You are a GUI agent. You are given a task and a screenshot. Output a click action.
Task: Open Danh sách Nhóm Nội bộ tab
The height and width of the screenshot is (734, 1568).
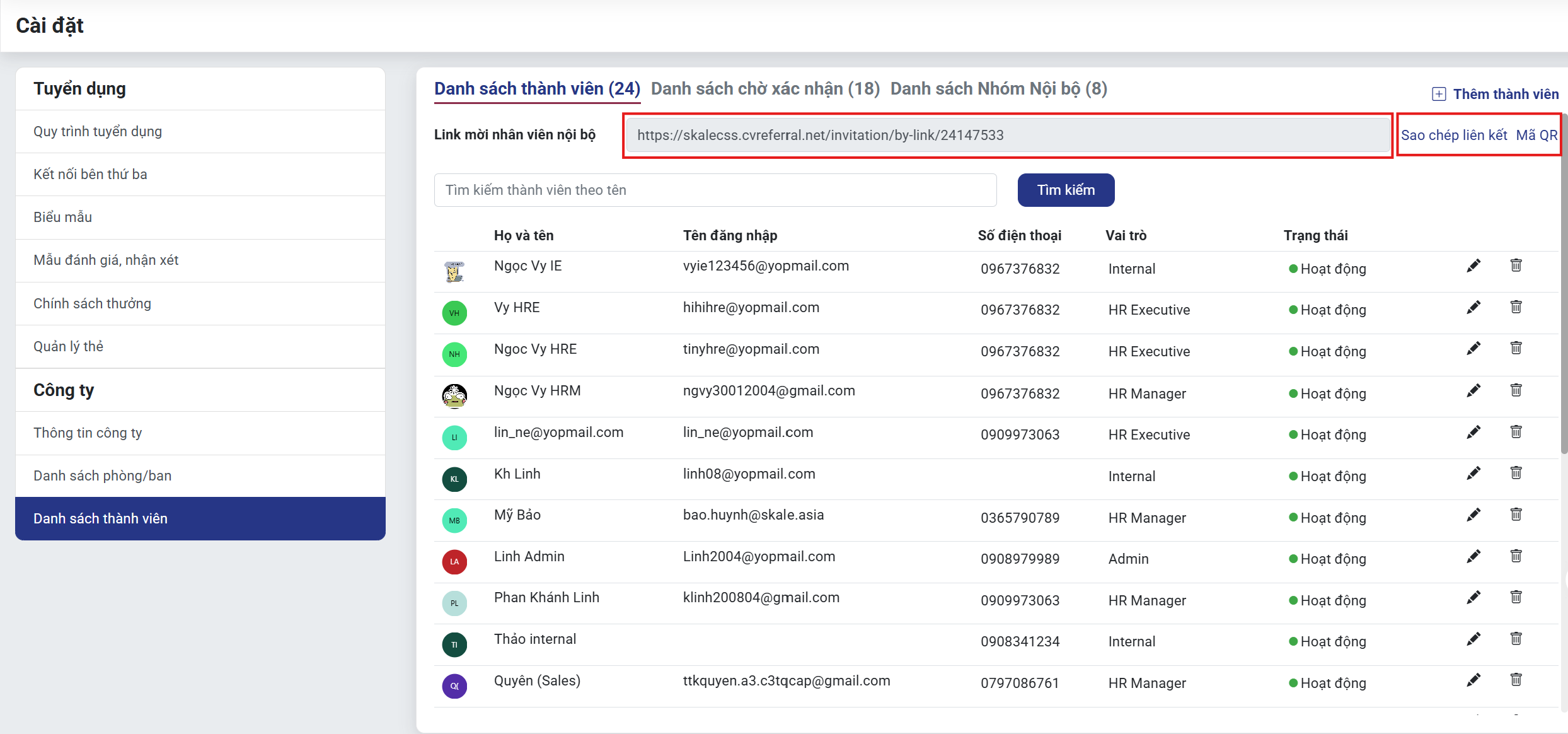998,89
